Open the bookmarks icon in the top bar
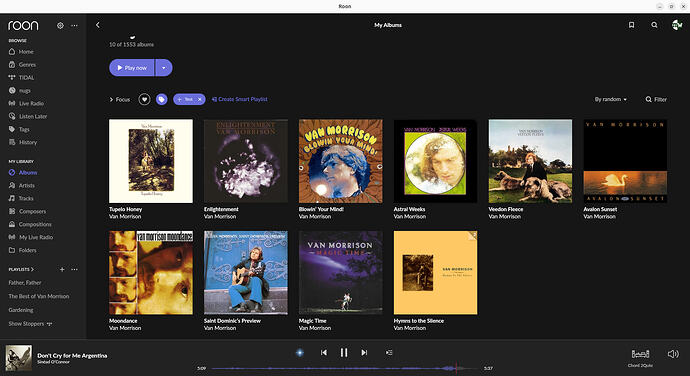The height and width of the screenshot is (376, 690). tap(631, 25)
